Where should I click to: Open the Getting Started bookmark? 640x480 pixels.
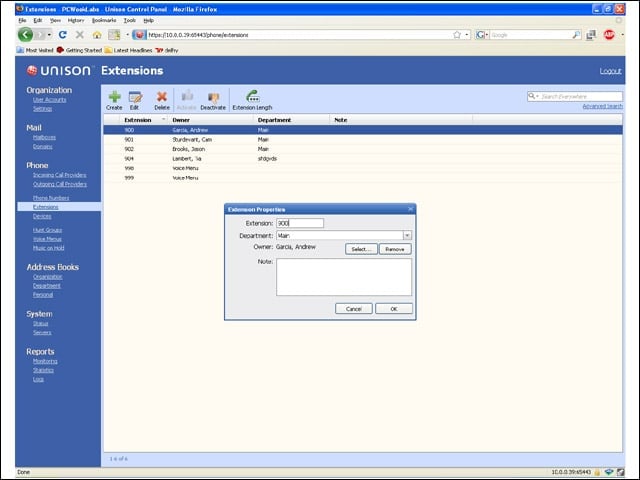[79, 50]
